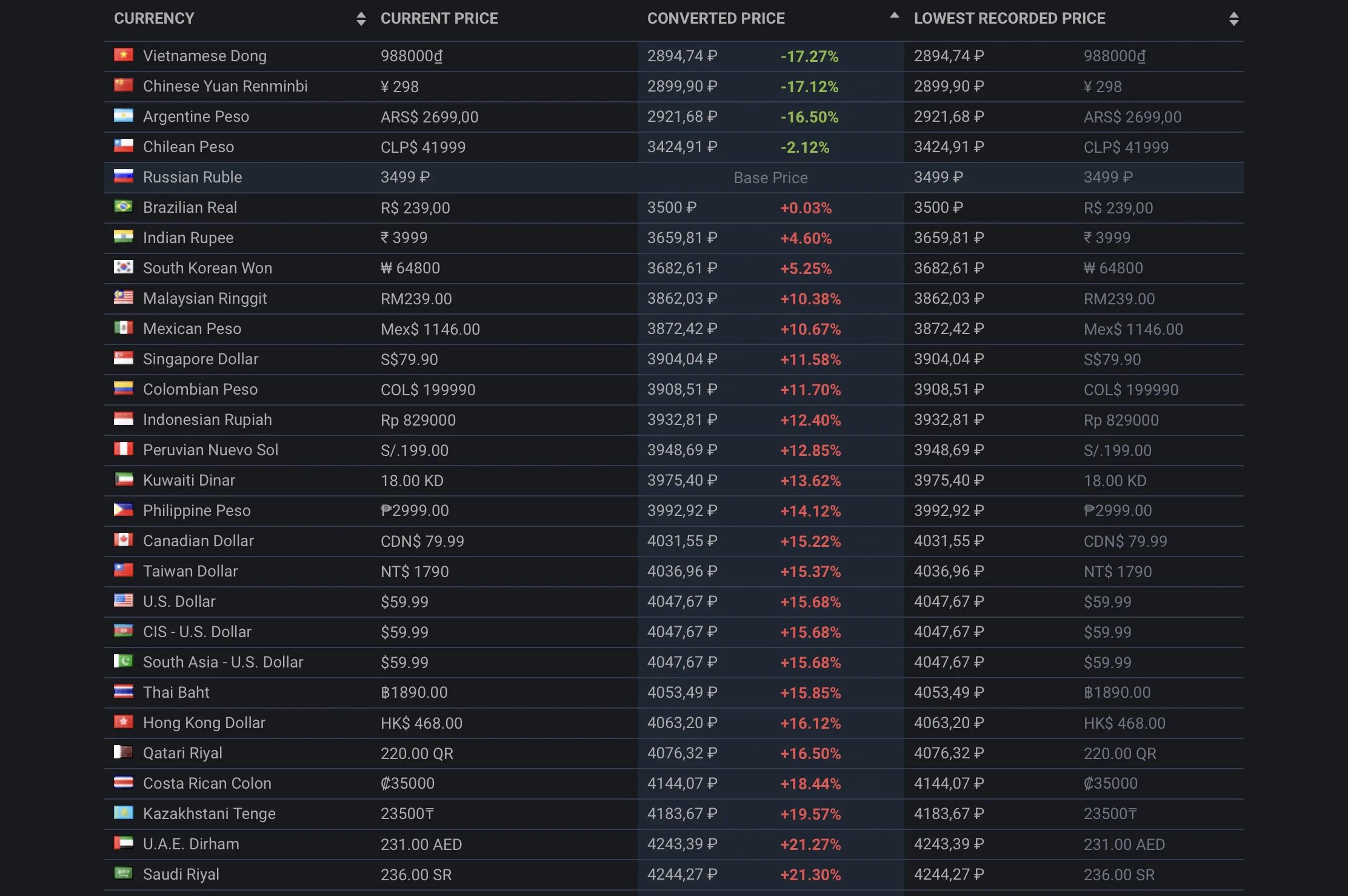Screen dimensions: 1348x896
Task: Click Argentine Peso price ARS$ 2699,00
Action: click(430, 117)
